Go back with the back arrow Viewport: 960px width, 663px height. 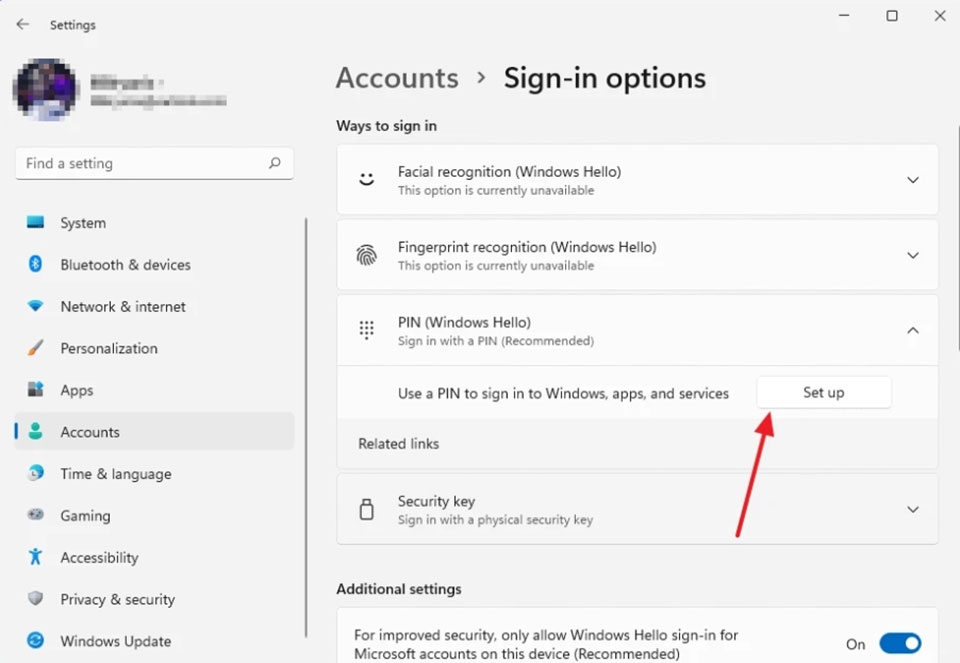(x=23, y=24)
